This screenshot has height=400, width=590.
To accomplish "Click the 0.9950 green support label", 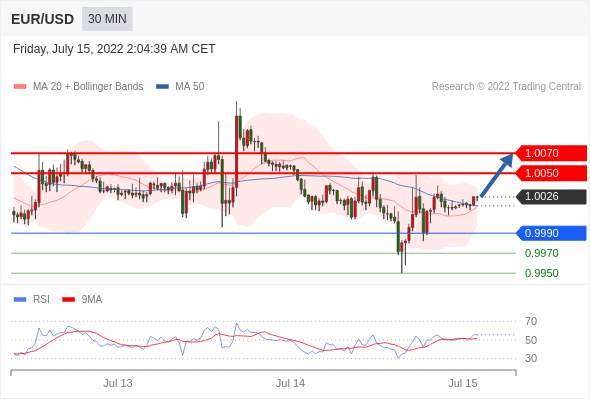I will tap(541, 273).
